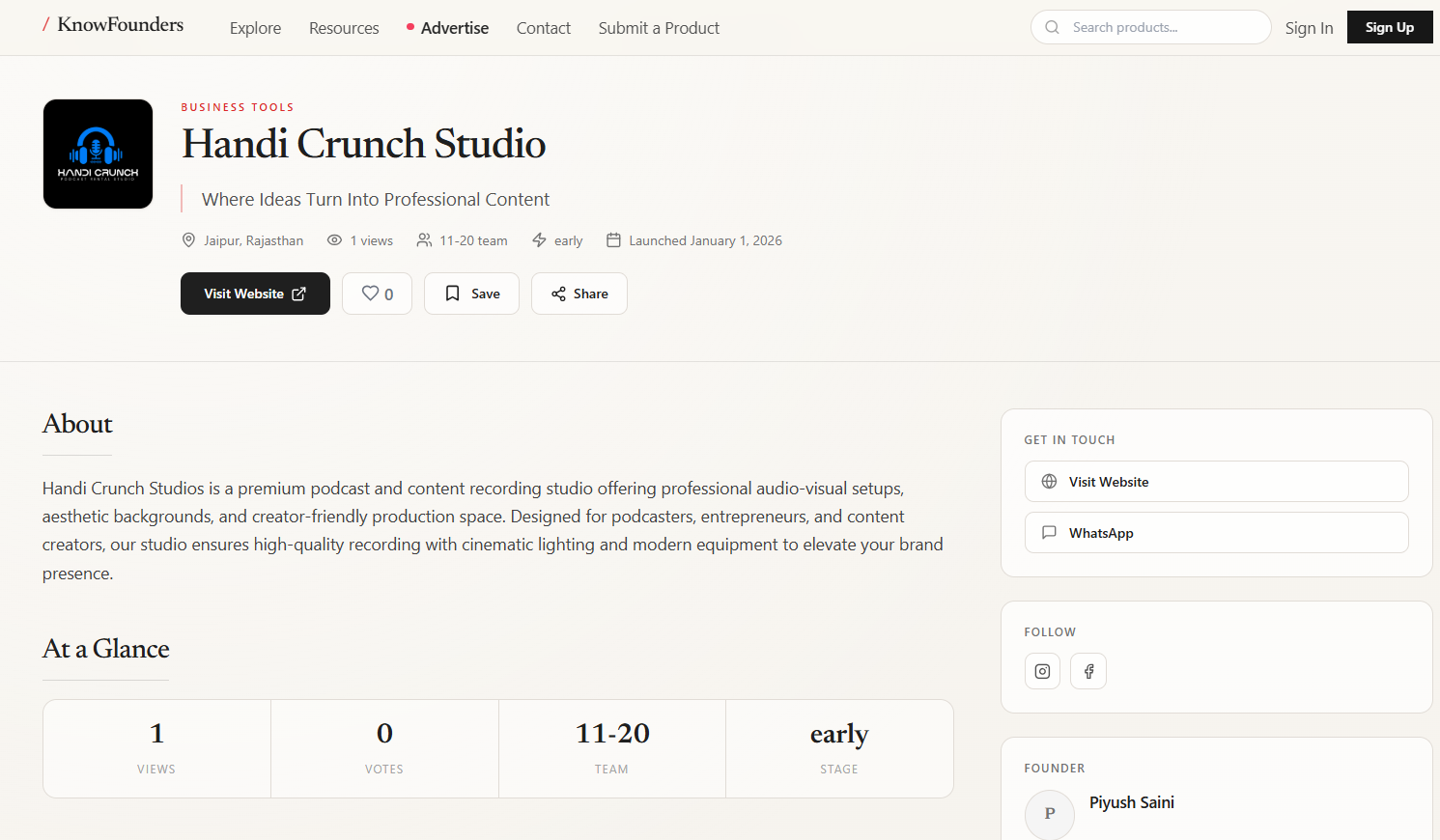This screenshot has width=1440, height=840.
Task: Click 'Launched January 1, 2026' text
Action: click(705, 240)
